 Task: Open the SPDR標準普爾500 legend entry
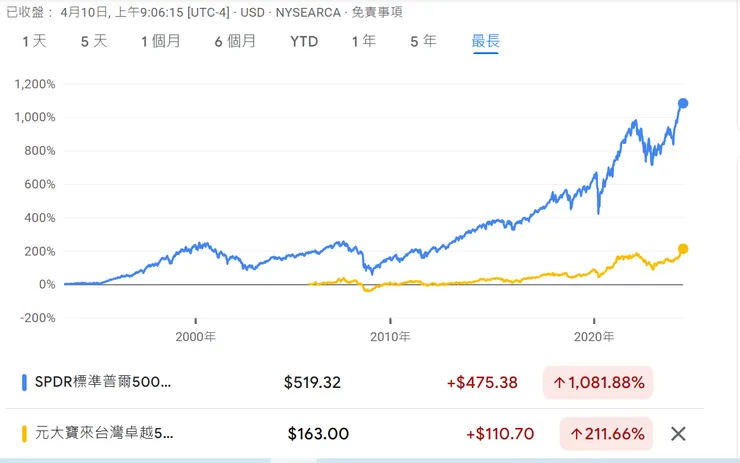pyautogui.click(x=103, y=382)
